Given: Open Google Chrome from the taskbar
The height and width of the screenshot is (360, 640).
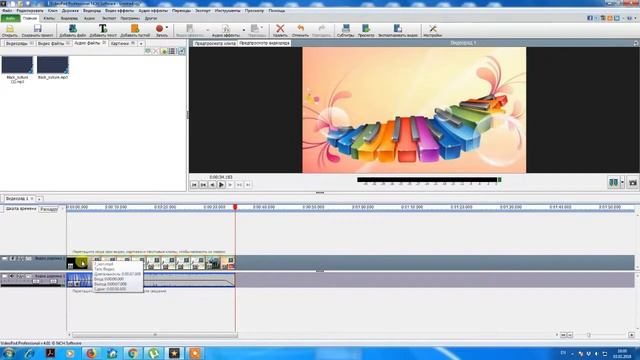Looking at the screenshot, I should 133,353.
